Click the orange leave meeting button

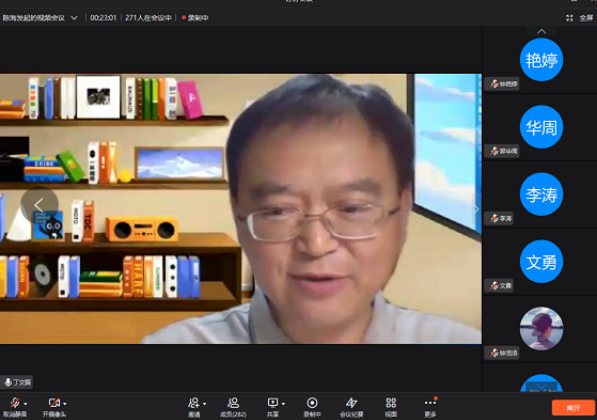pyautogui.click(x=573, y=408)
